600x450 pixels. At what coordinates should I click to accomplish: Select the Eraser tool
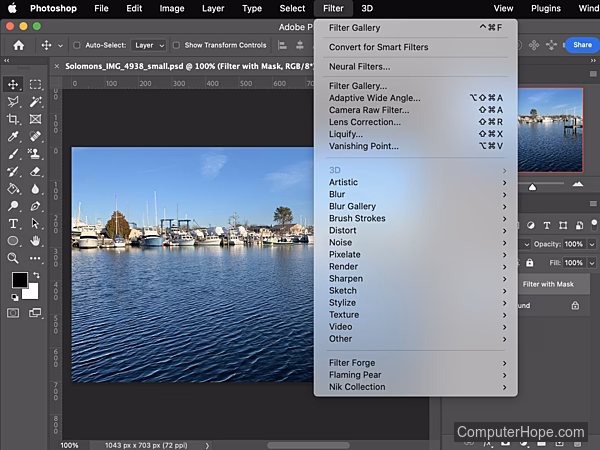pos(35,171)
